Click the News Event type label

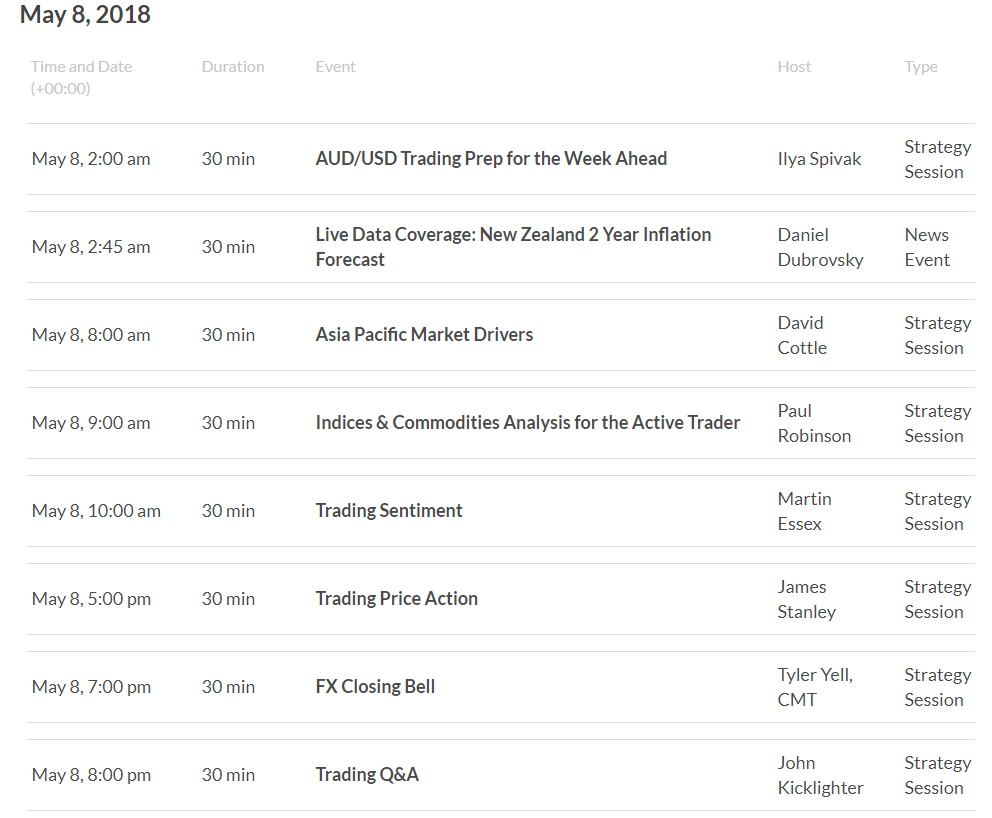927,247
